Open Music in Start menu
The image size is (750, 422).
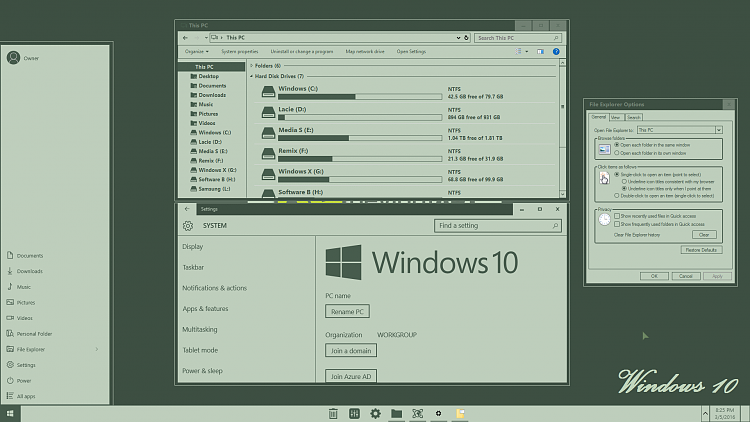coord(19,287)
